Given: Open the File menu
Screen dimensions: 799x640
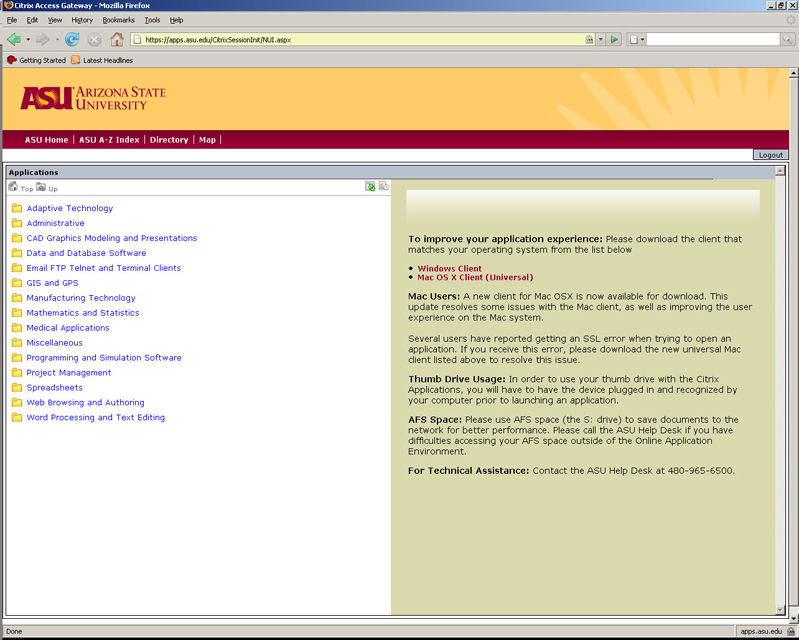Looking at the screenshot, I should pyautogui.click(x=12, y=20).
